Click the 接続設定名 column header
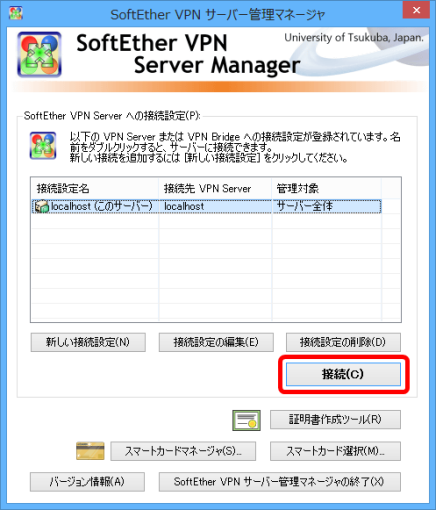This screenshot has height=510, width=436. pyautogui.click(x=95, y=189)
